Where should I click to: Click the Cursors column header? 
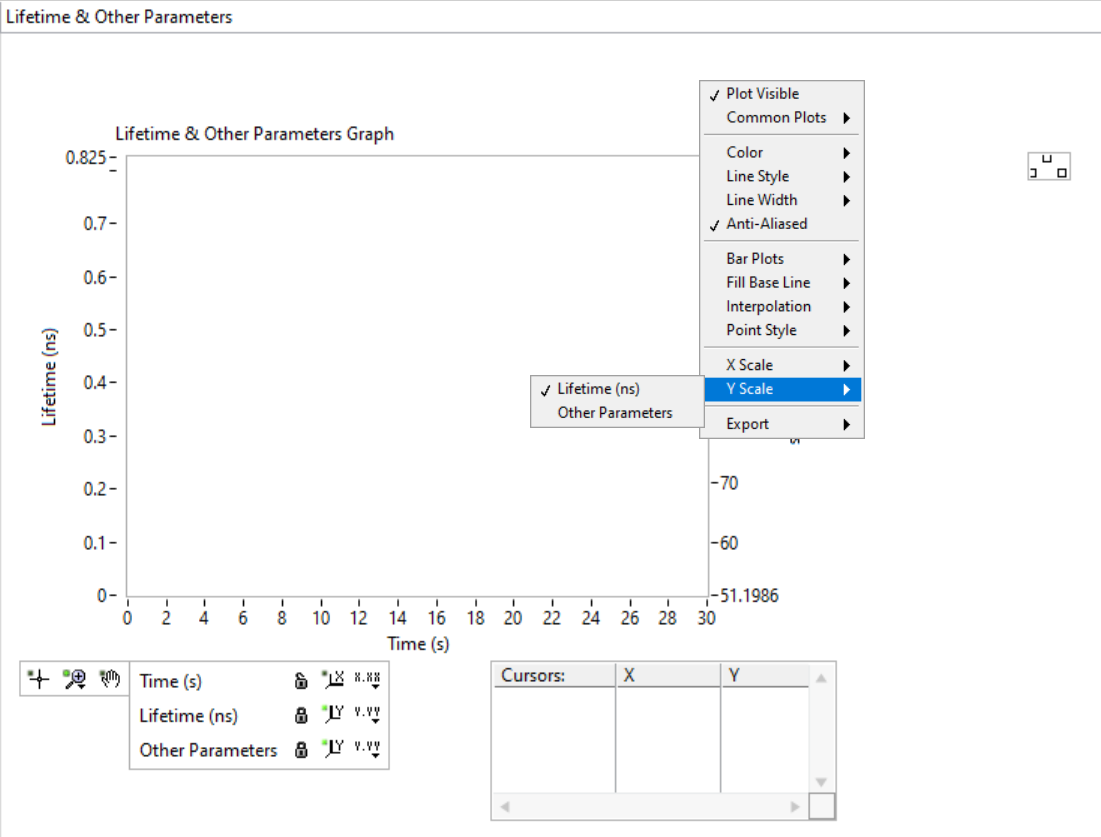pos(554,675)
